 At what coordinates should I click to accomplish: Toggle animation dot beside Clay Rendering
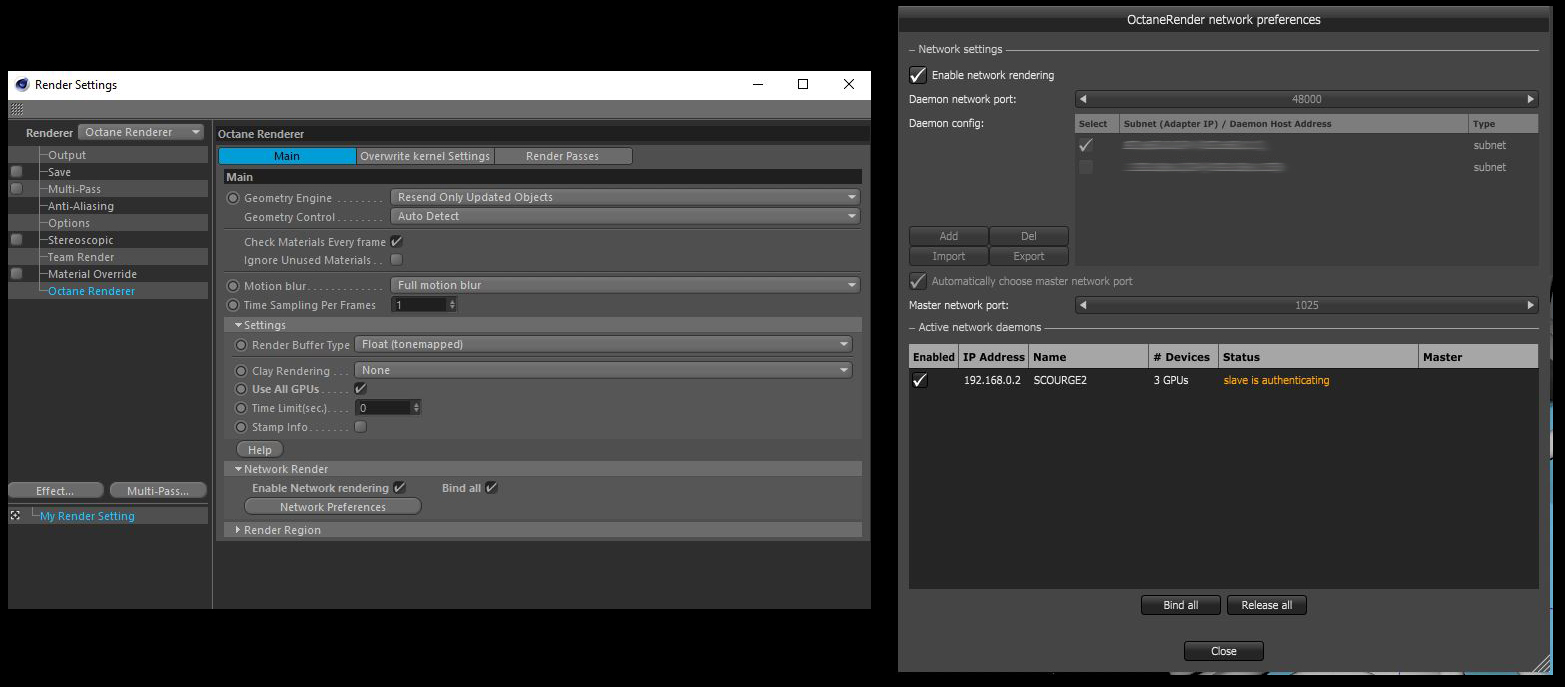[x=241, y=371]
